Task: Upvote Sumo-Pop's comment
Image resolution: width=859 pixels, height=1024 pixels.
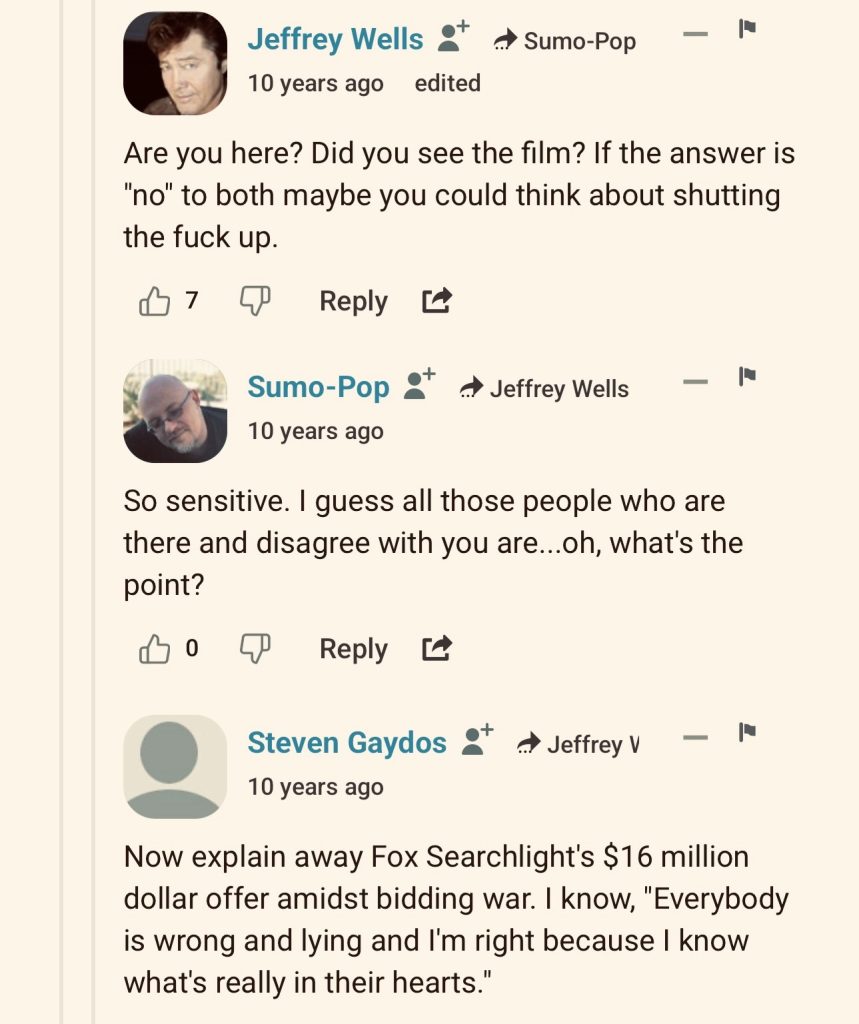Action: [154, 649]
